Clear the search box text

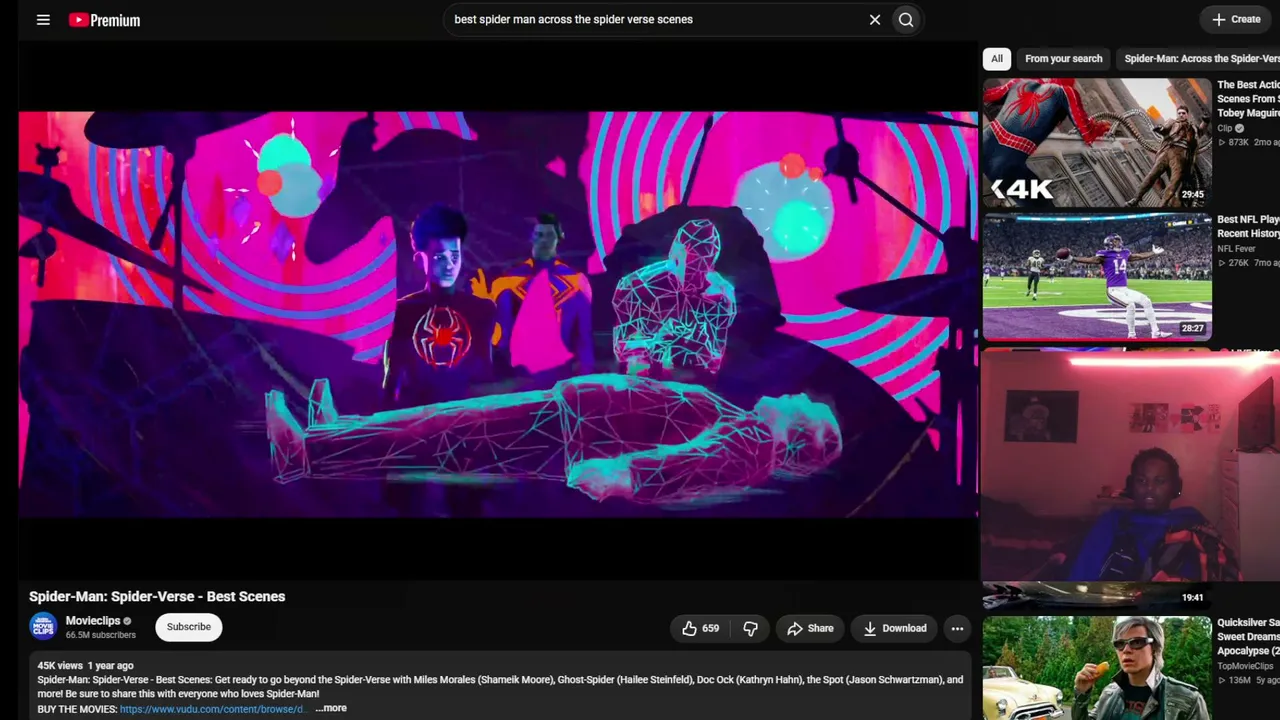(x=875, y=19)
